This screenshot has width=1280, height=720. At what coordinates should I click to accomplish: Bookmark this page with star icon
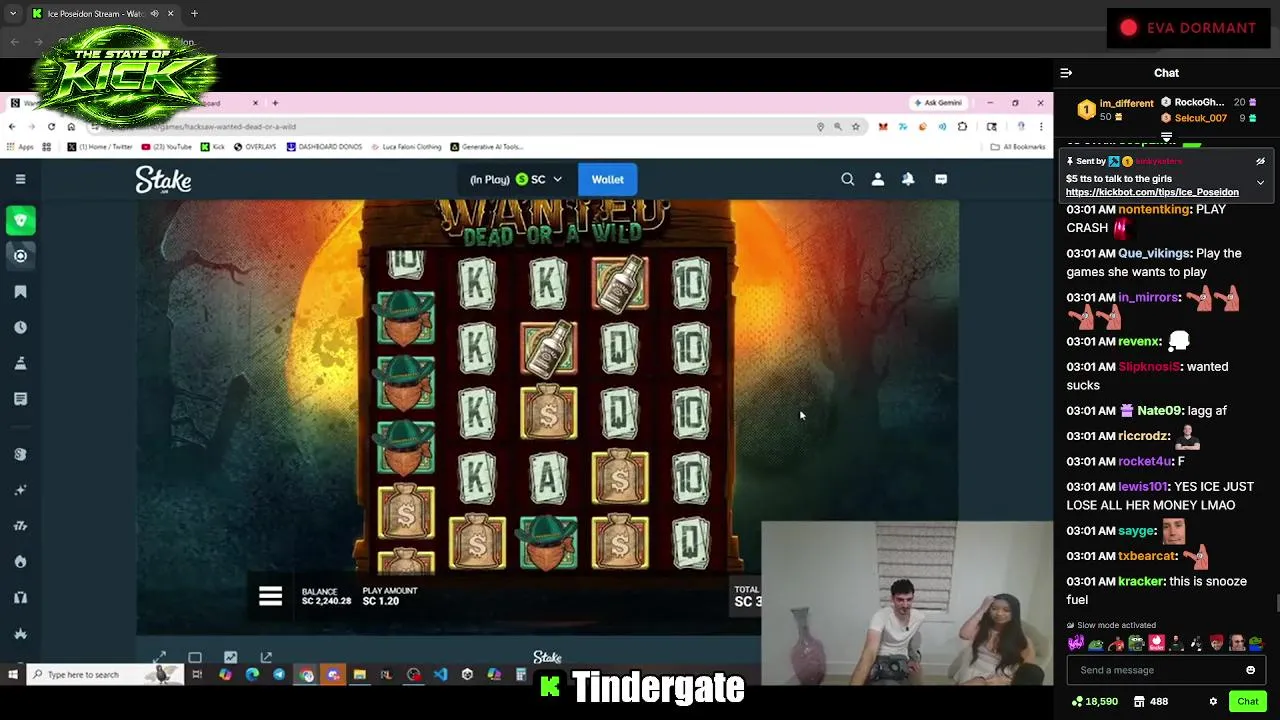(855, 127)
